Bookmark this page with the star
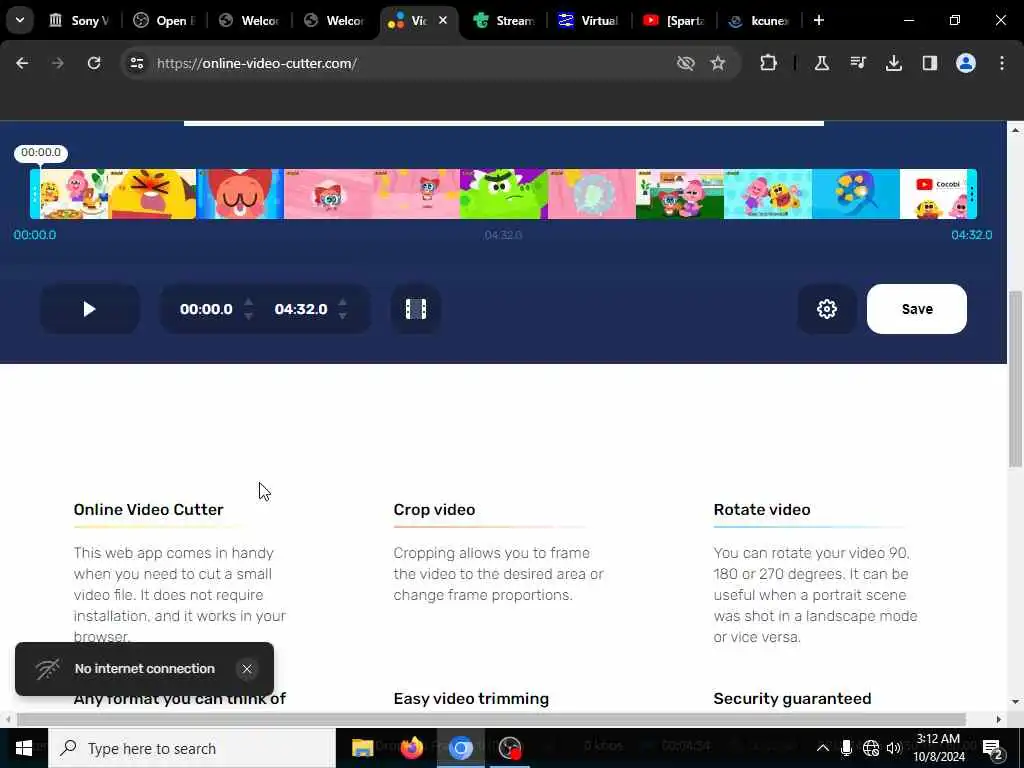 click(x=718, y=63)
